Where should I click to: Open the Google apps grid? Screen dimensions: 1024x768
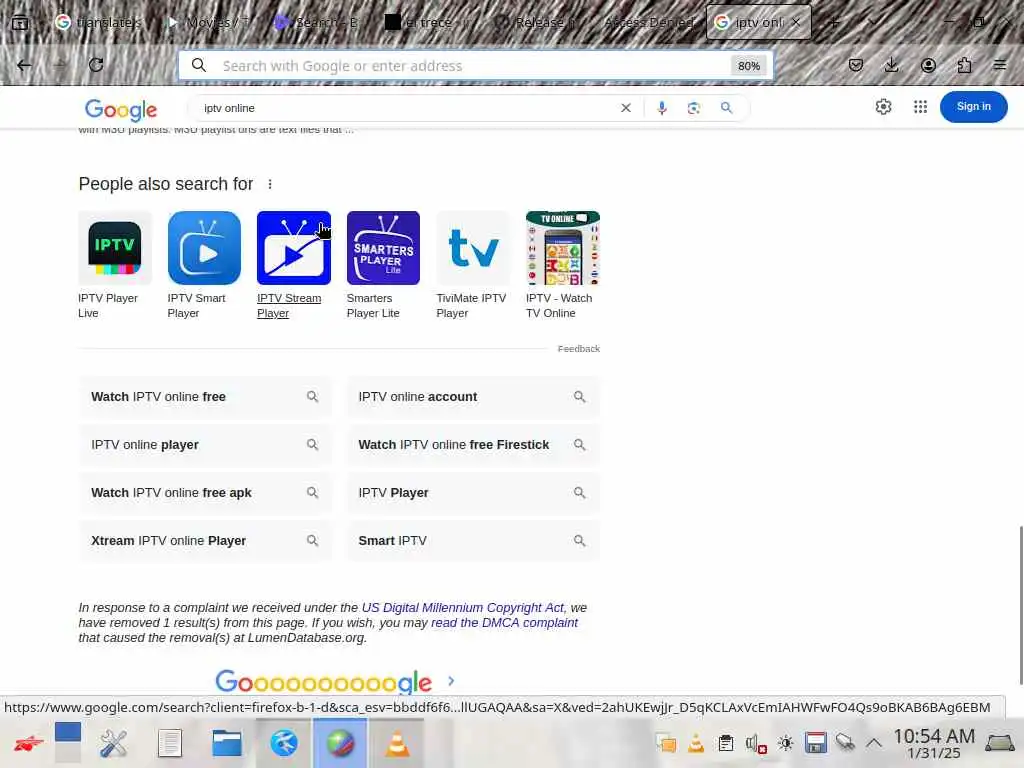coord(920,106)
